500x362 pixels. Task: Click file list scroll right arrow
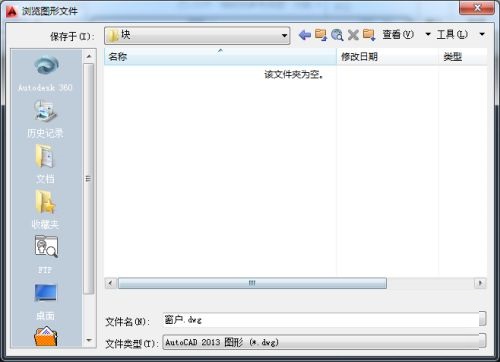480,283
